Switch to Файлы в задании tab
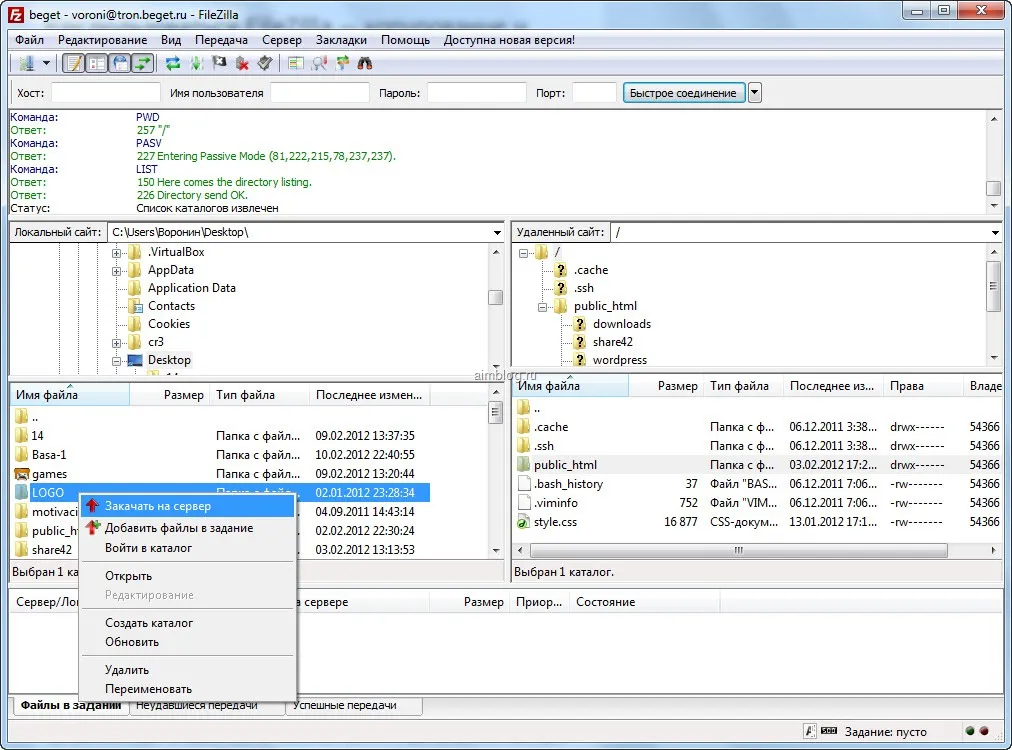Image resolution: width=1012 pixels, height=750 pixels. click(70, 705)
